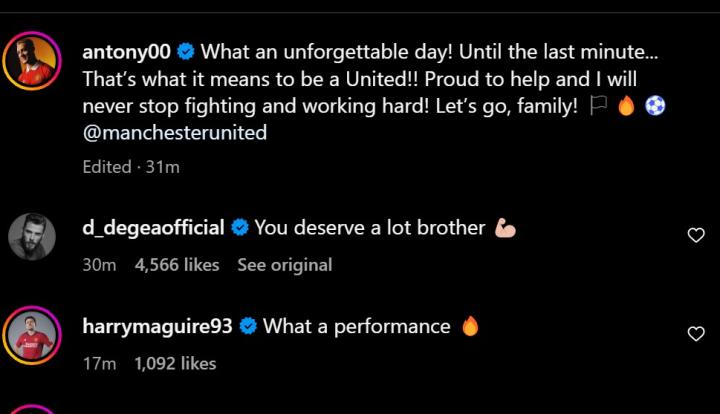720x414 pixels.
Task: Click the soccer ball emoji in caption
Action: pos(654,106)
